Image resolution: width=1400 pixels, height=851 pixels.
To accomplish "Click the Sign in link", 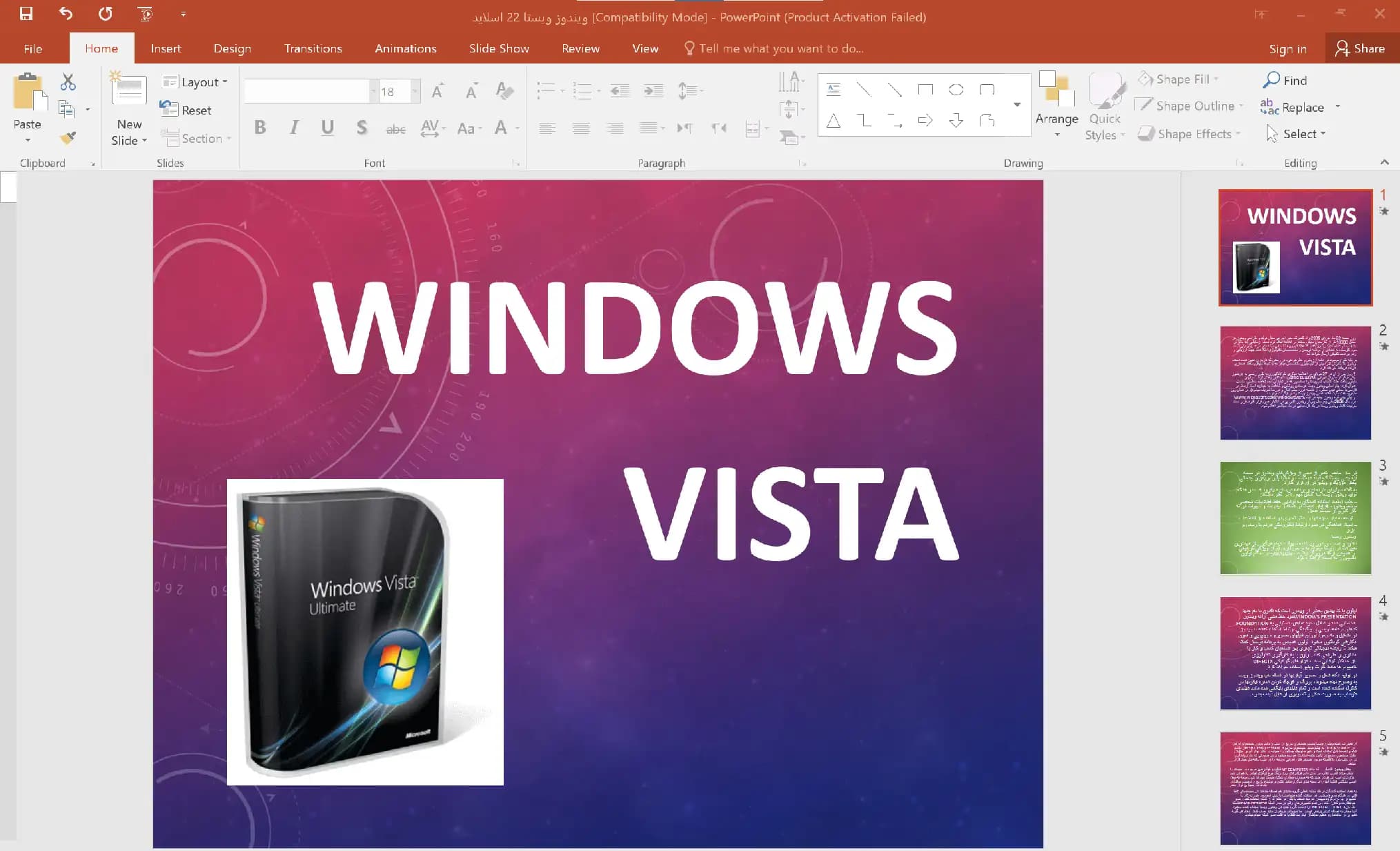I will (x=1288, y=49).
